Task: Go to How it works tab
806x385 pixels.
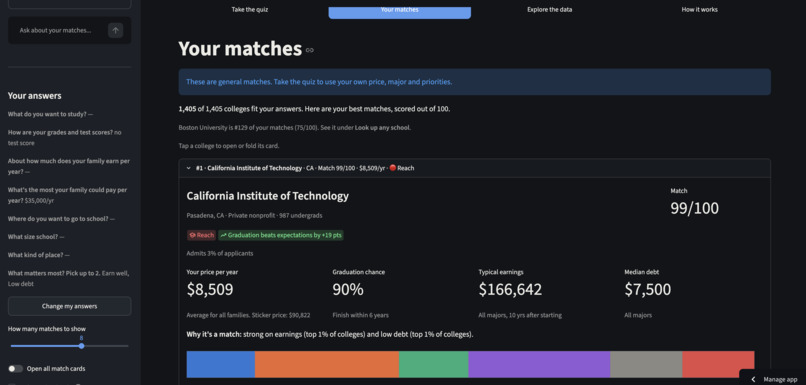Action: (700, 9)
